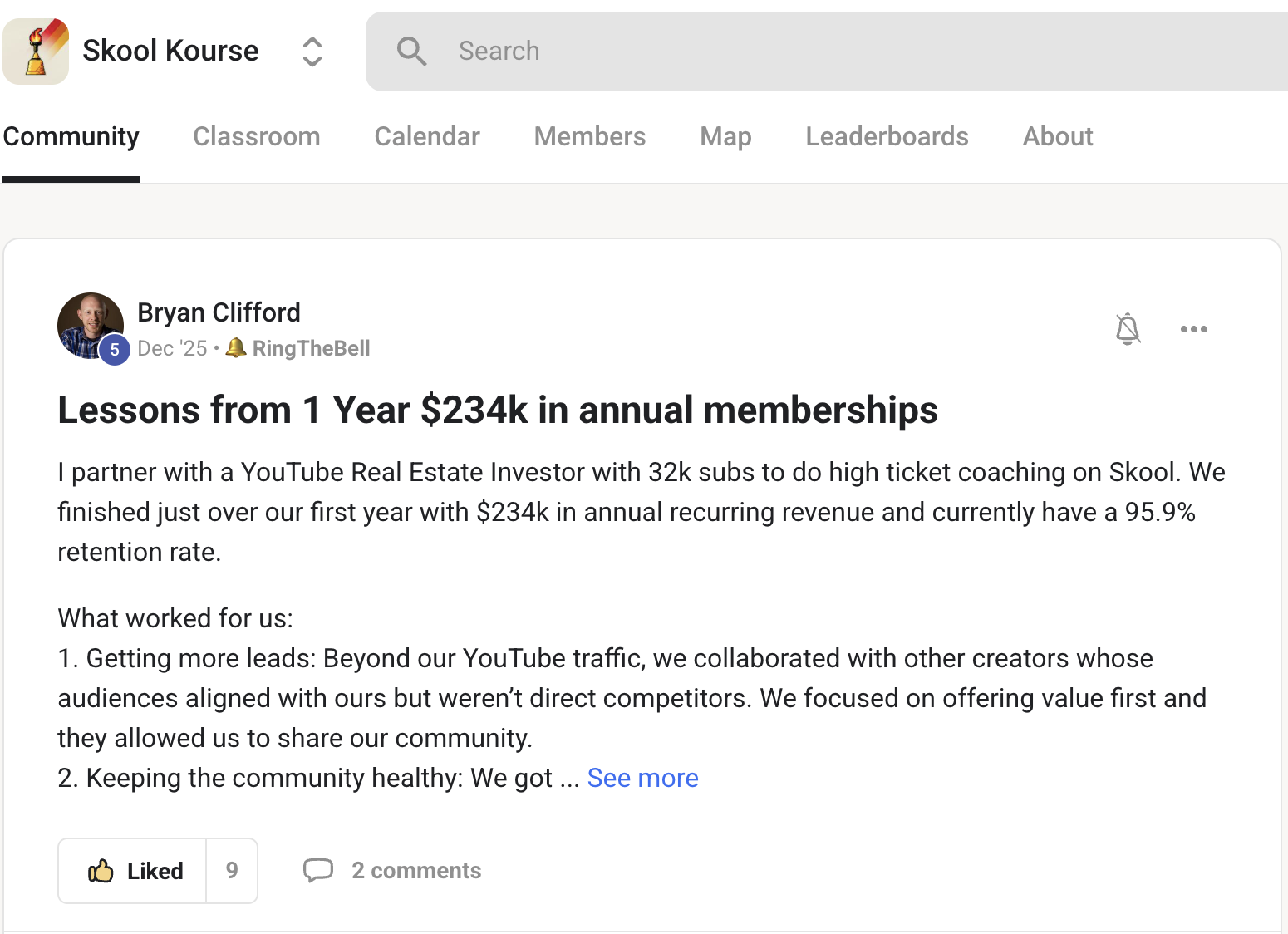Go to the Members tab
The image size is (1288, 934).
(x=590, y=136)
